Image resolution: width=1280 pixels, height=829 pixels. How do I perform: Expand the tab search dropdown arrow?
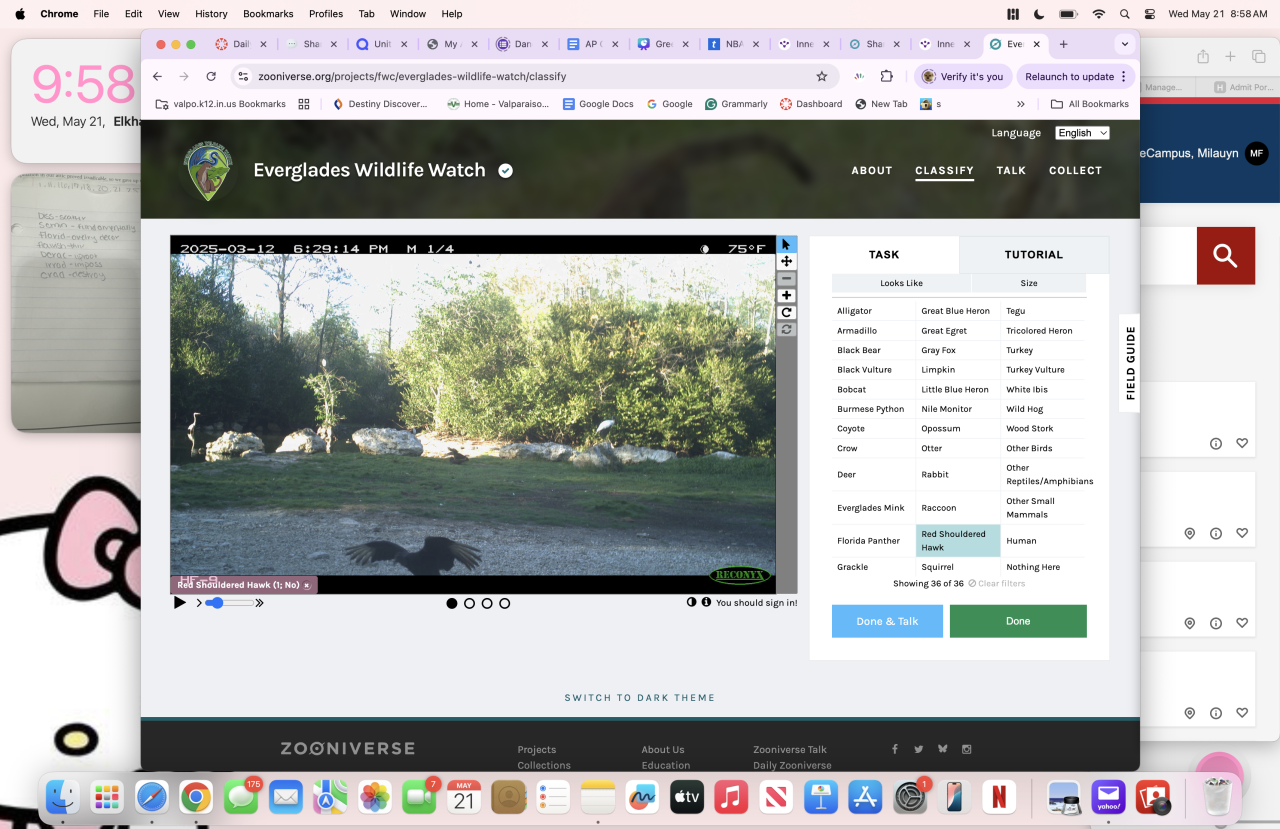point(1125,44)
